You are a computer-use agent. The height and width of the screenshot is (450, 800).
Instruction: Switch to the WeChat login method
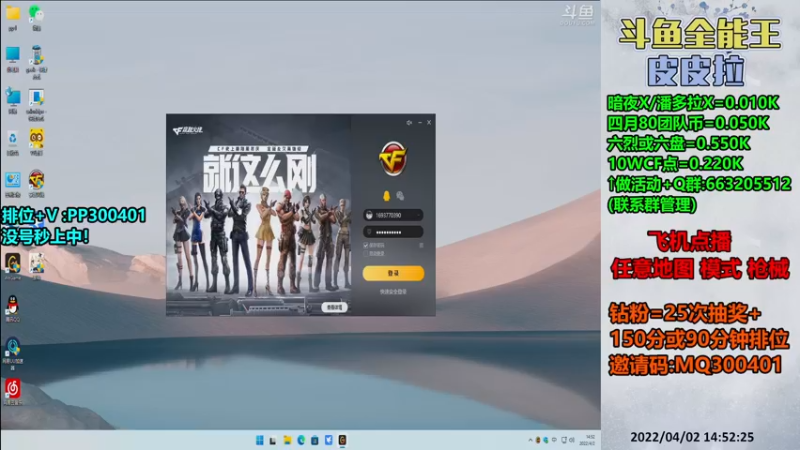pos(400,196)
